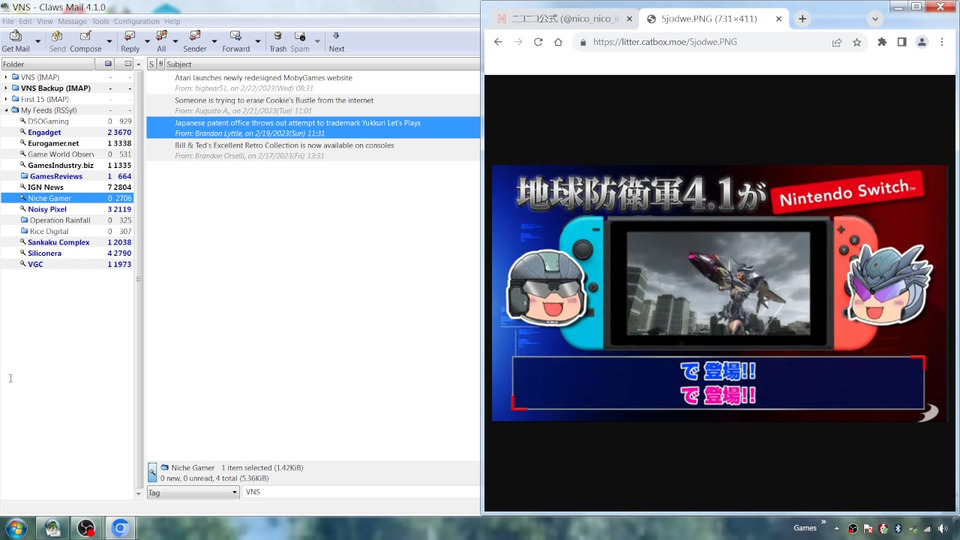Select the IGN News feed

click(45, 187)
